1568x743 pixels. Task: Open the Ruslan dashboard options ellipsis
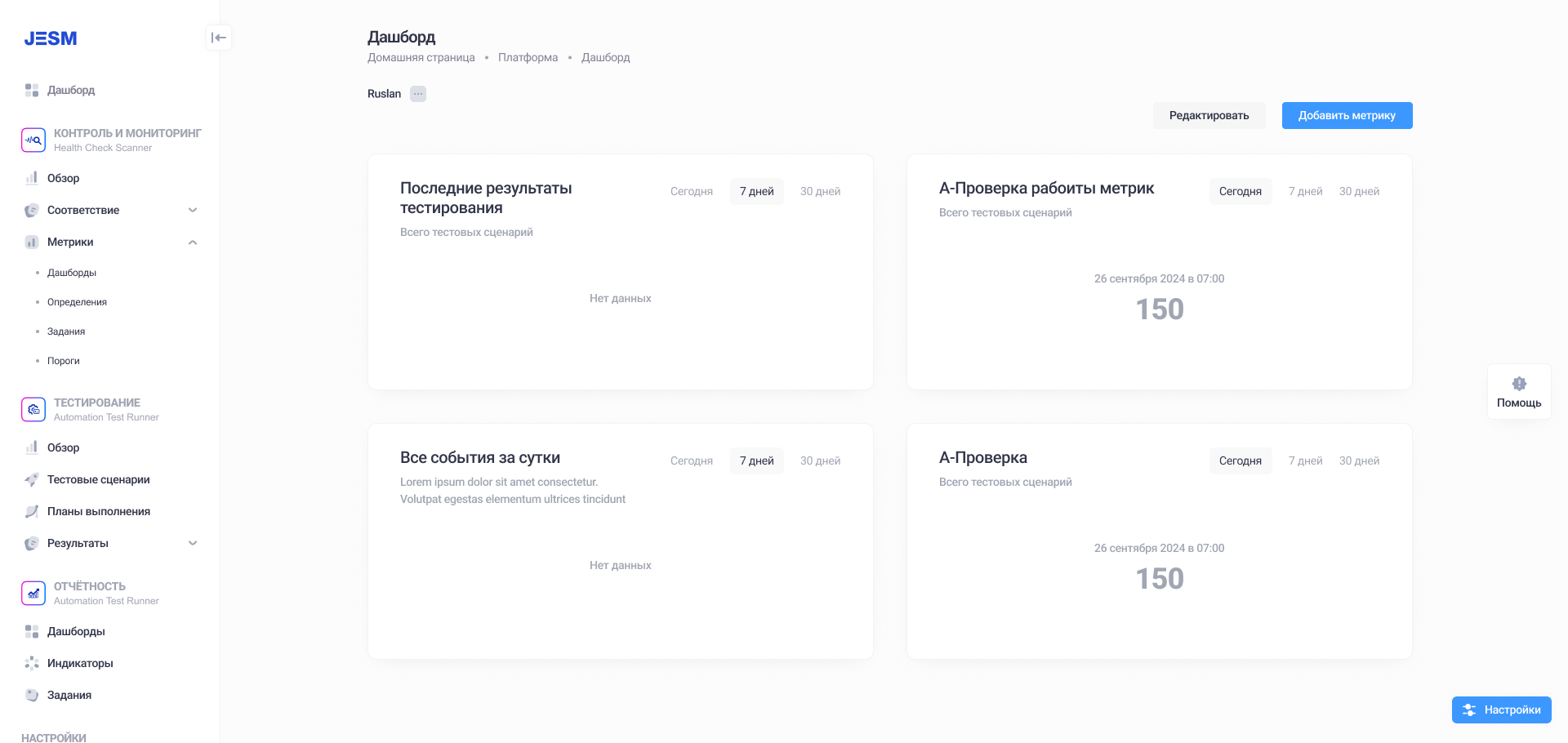[418, 94]
